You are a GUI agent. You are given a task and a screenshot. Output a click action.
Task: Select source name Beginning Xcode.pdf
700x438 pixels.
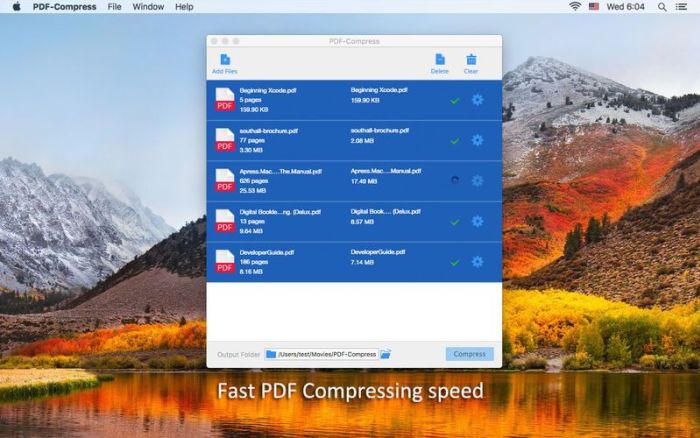[268, 90]
